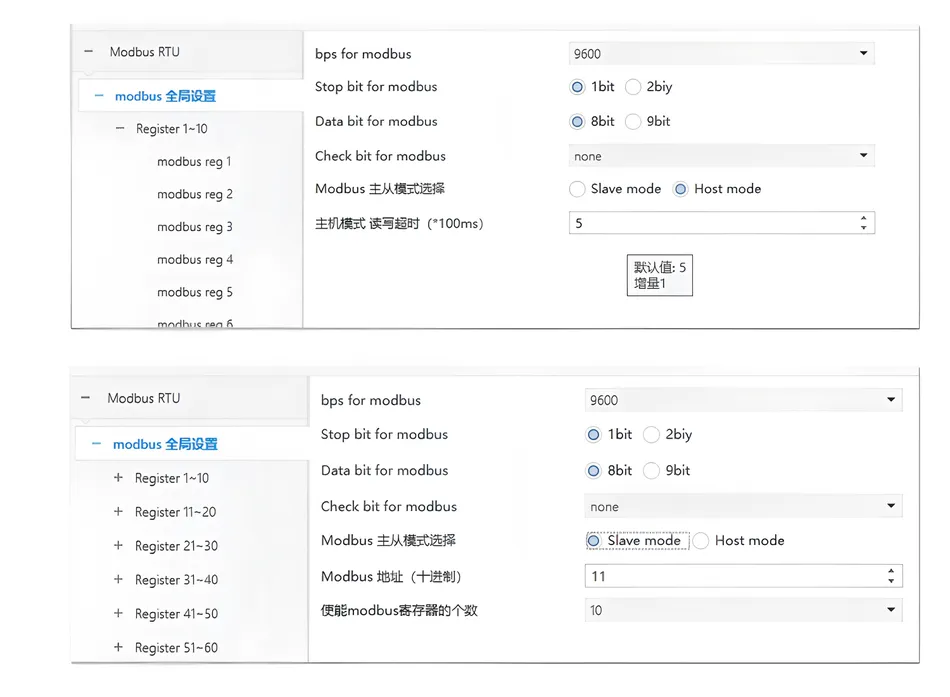Image resolution: width=950 pixels, height=697 pixels.
Task: Choose 9bit data bit in lower panel
Action: coord(652,471)
